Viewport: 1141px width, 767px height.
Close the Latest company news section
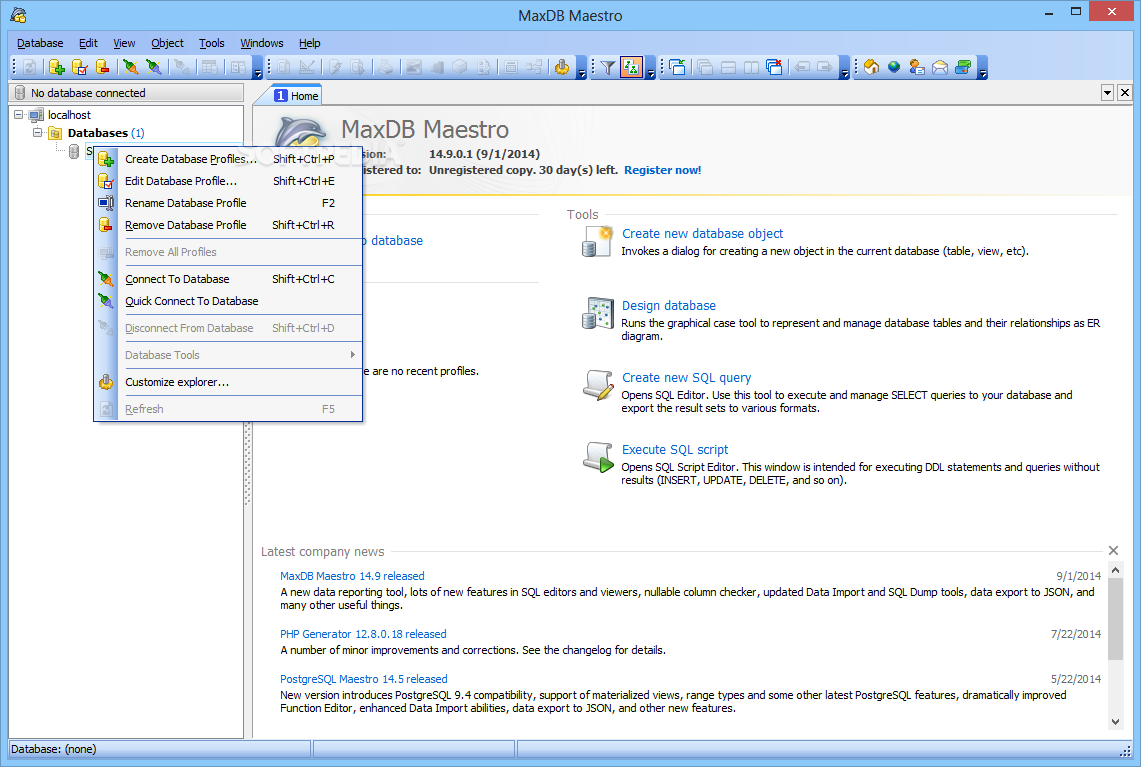tap(1113, 551)
